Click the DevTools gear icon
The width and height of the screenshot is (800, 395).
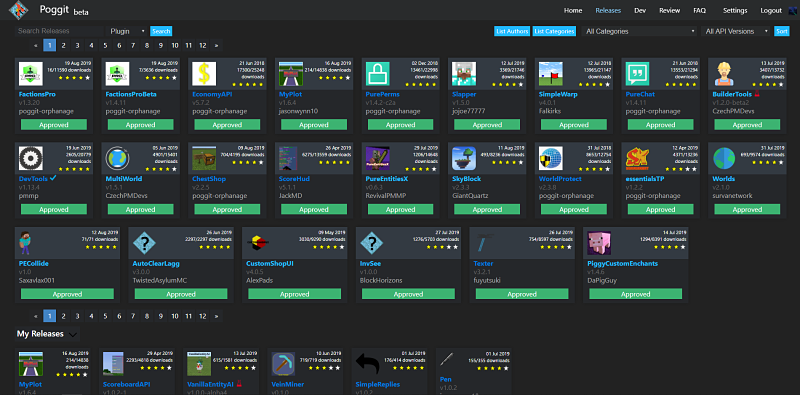(x=31, y=158)
